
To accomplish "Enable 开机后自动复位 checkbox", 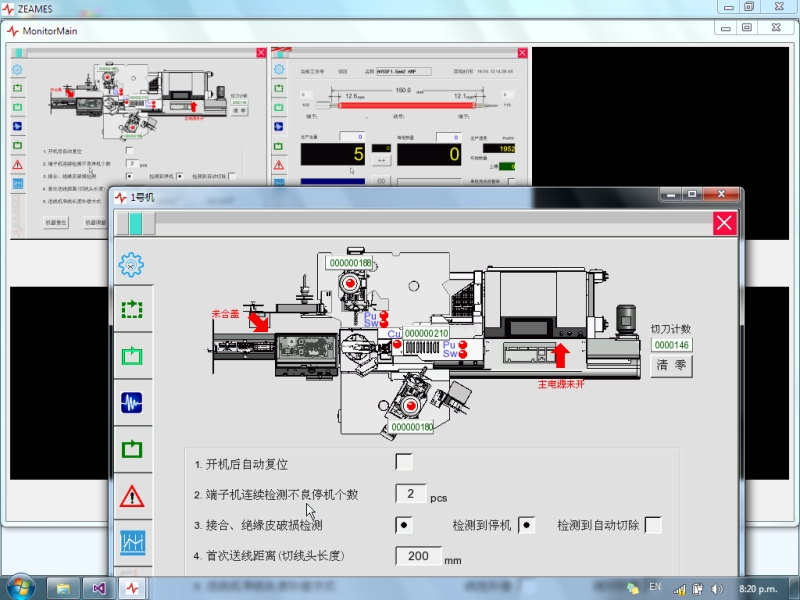I will pyautogui.click(x=404, y=462).
